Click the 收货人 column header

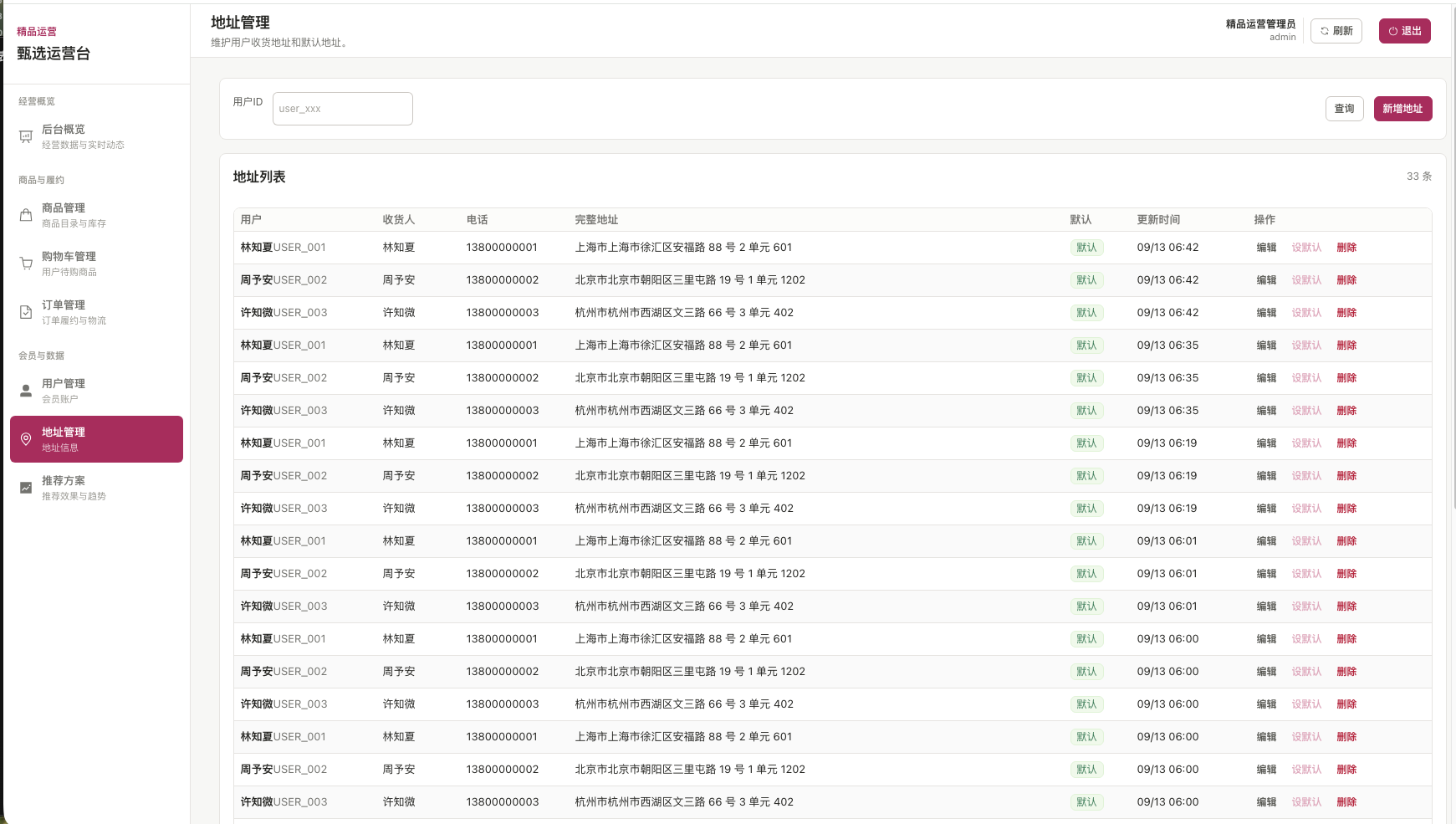pyautogui.click(x=399, y=220)
